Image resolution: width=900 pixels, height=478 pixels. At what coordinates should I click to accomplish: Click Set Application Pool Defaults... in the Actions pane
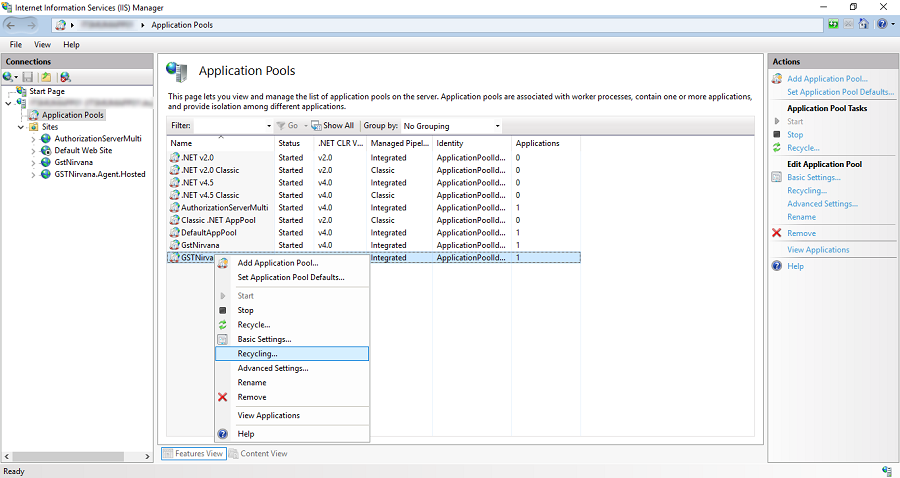click(840, 92)
